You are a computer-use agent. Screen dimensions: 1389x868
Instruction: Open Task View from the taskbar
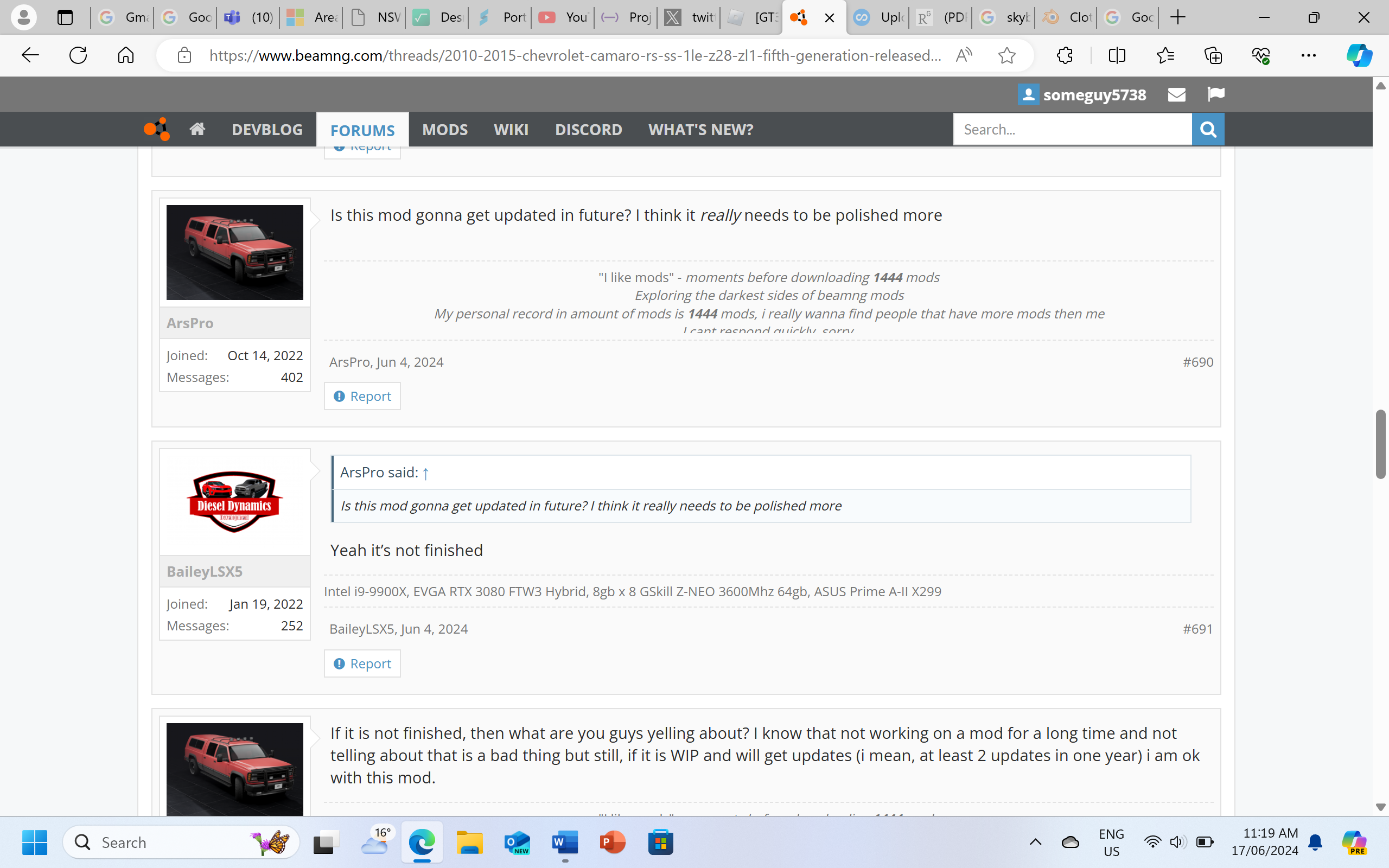(326, 842)
